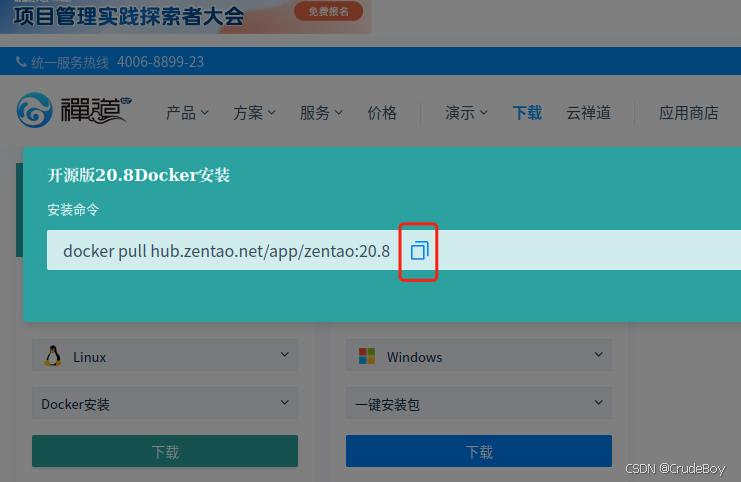This screenshot has width=741, height=482.
Task: Expand the Windows platform dropdown
Action: [479, 355]
